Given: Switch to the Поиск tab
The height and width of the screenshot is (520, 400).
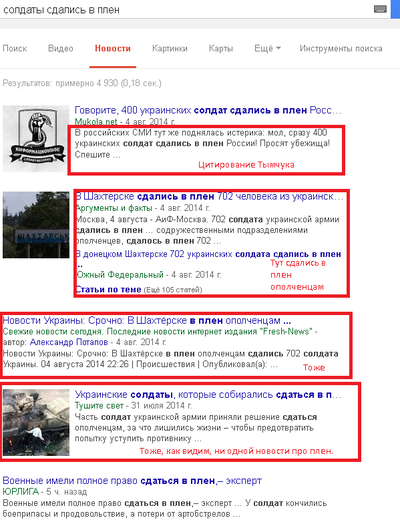Looking at the screenshot, I should (x=15, y=49).
